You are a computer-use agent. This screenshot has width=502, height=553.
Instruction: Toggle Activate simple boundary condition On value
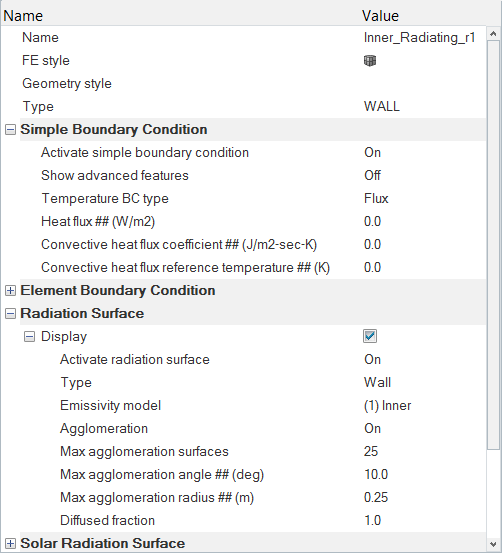(423, 152)
